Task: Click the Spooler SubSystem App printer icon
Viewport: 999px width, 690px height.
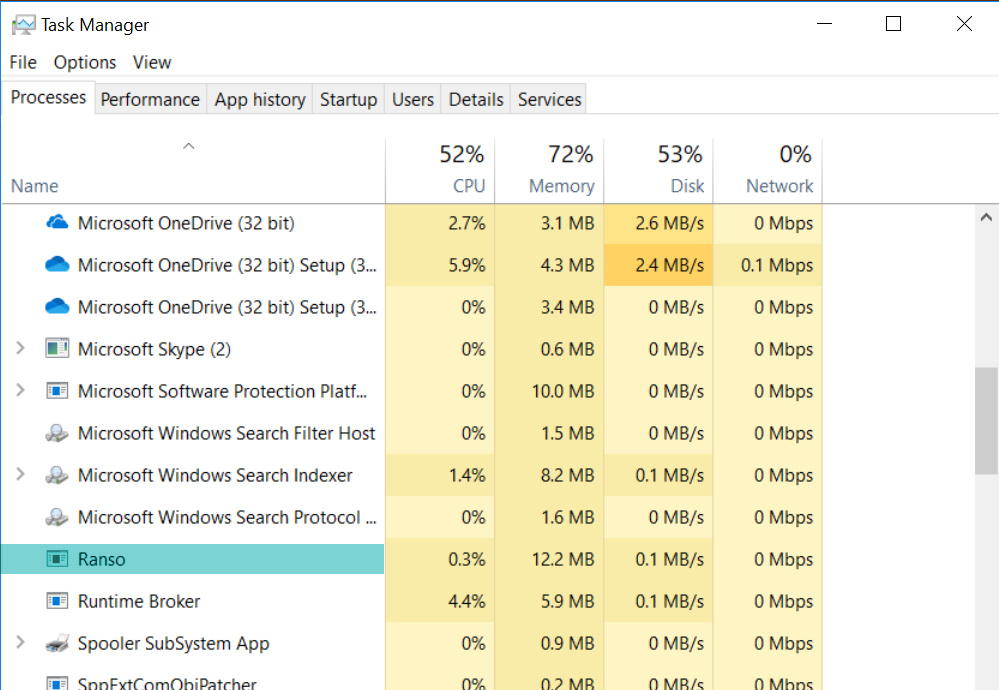Action: point(57,643)
